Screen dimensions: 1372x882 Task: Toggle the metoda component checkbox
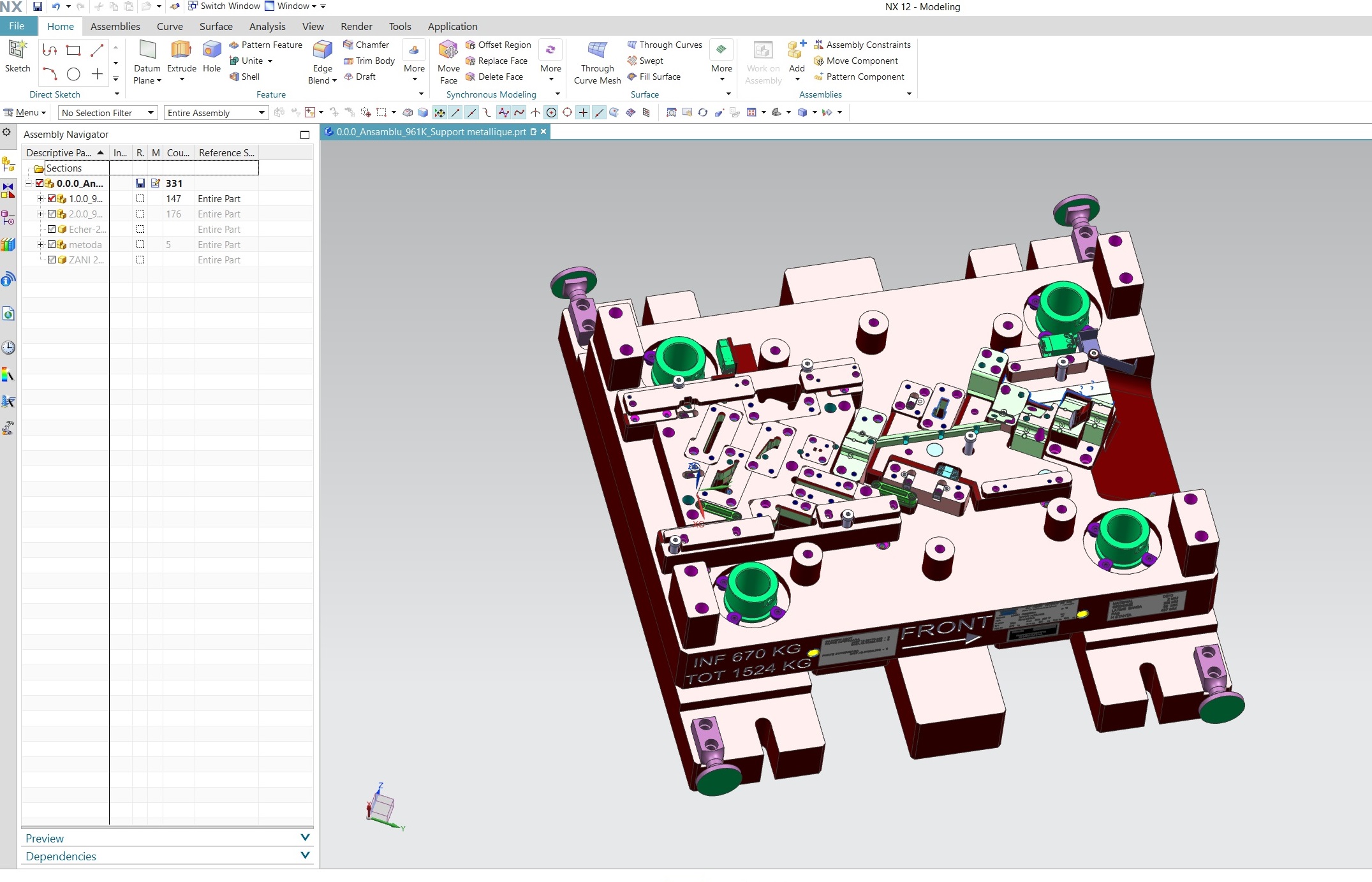pos(52,244)
